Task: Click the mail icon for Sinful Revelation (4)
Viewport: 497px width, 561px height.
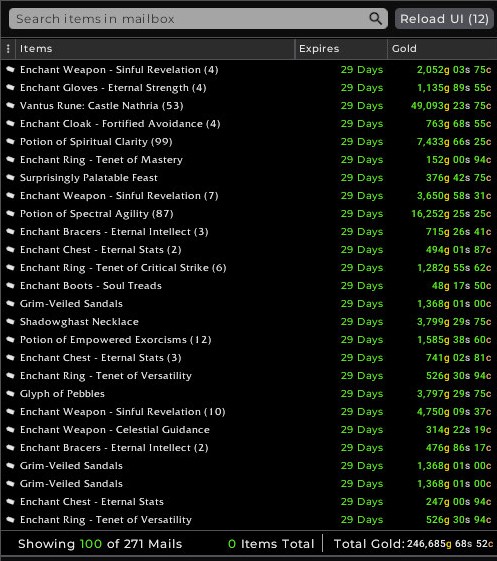Action: click(x=10, y=69)
